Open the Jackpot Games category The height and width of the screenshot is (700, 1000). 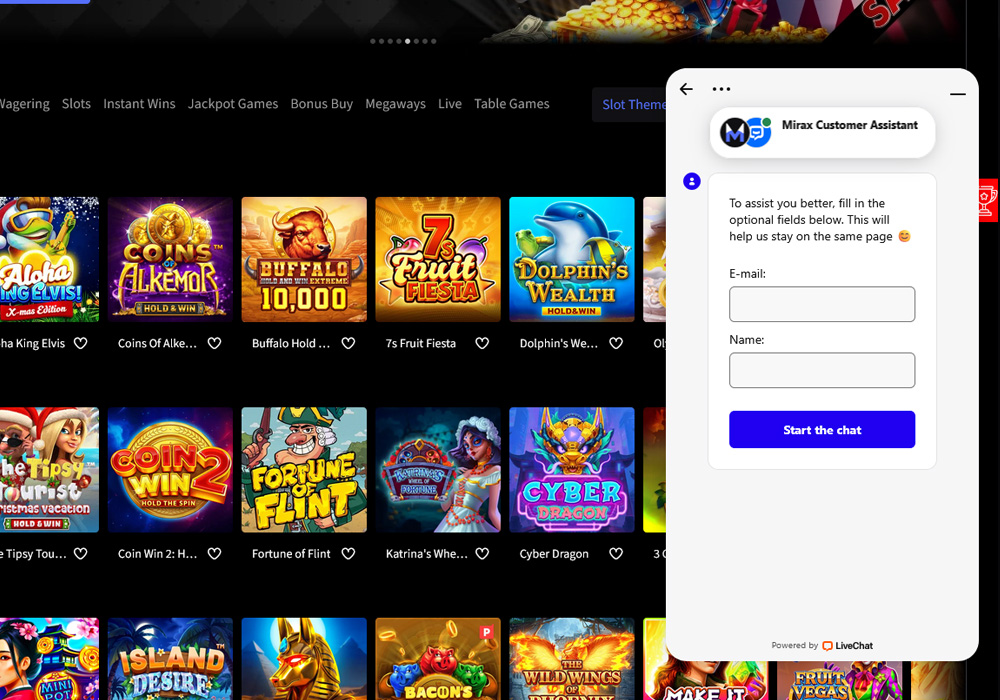pos(233,104)
